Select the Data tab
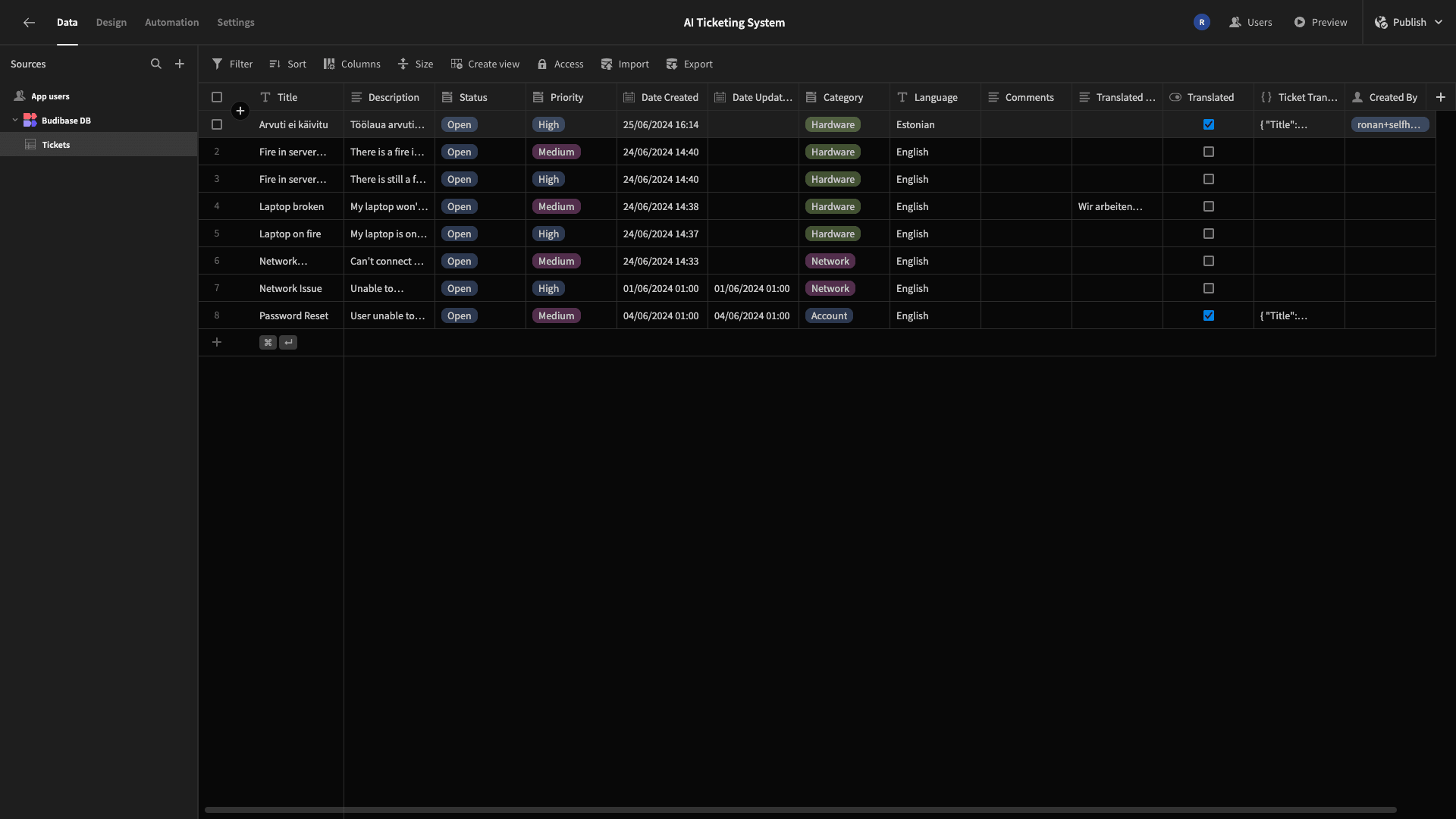The image size is (1456, 819). point(67,23)
